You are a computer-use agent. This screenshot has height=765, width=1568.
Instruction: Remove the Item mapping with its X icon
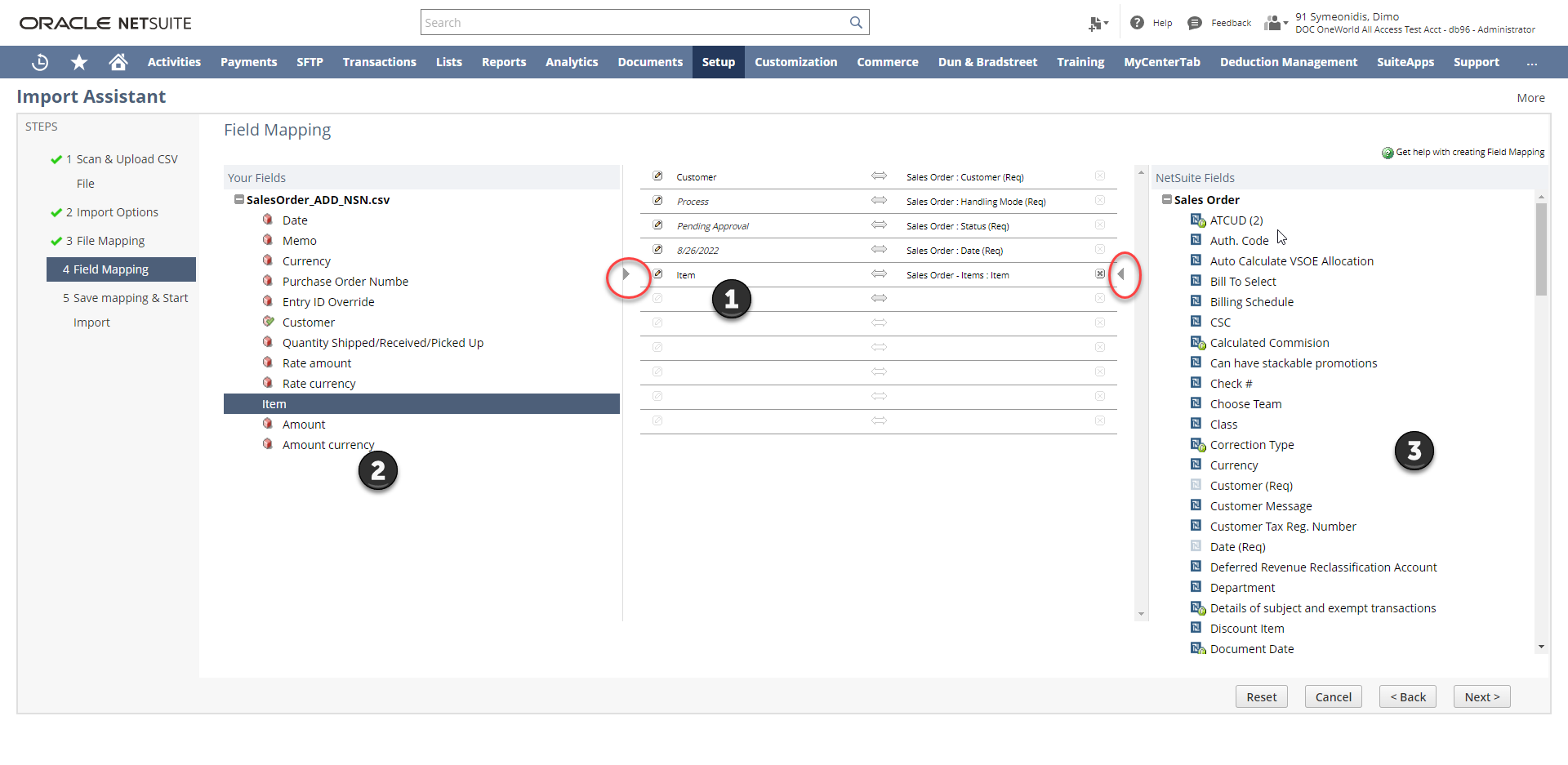pos(1100,274)
